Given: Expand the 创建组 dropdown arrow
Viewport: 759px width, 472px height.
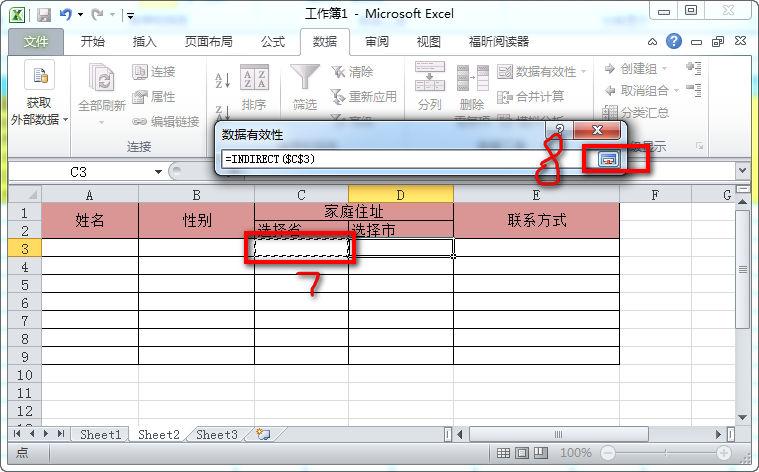Looking at the screenshot, I should click(x=664, y=69).
